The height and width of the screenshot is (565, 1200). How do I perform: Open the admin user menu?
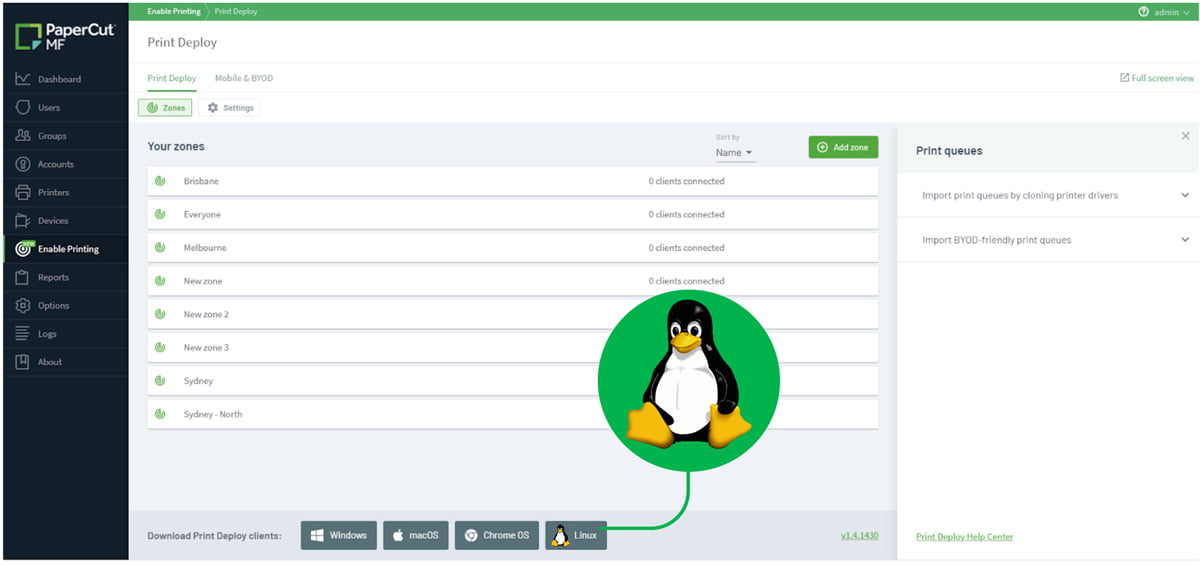[x=1165, y=12]
